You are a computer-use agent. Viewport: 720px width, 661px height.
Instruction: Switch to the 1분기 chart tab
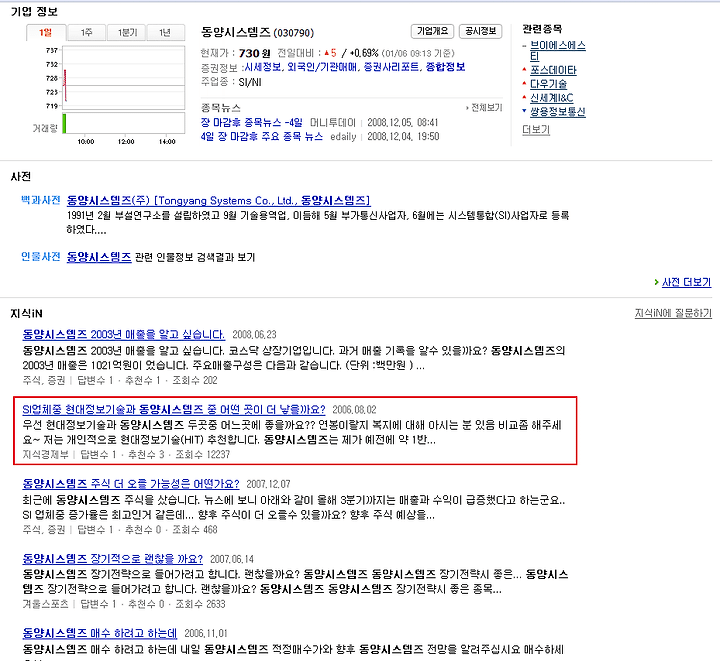point(126,32)
